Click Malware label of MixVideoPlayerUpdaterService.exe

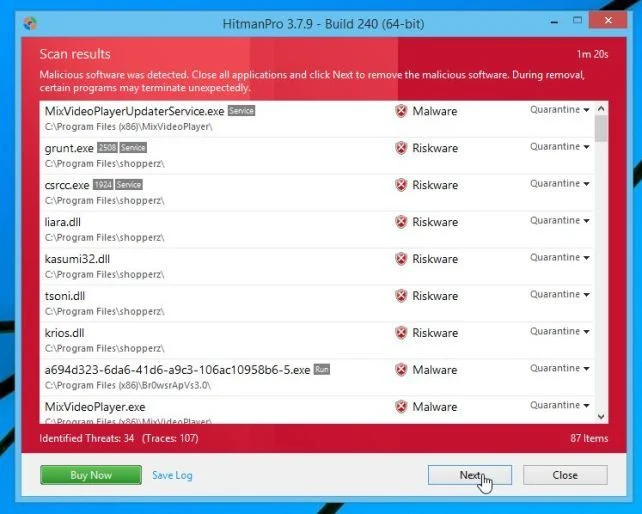coord(434,111)
